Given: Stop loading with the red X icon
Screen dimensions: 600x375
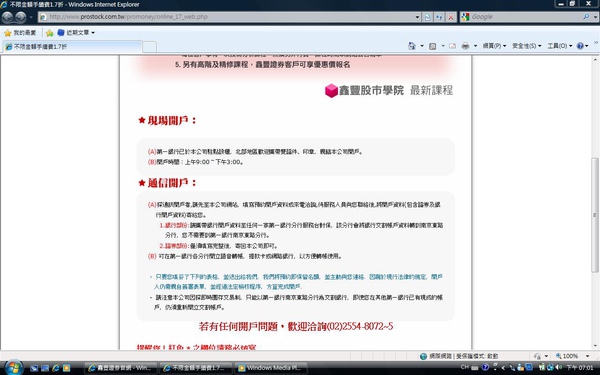Looking at the screenshot, I should tap(451, 17).
